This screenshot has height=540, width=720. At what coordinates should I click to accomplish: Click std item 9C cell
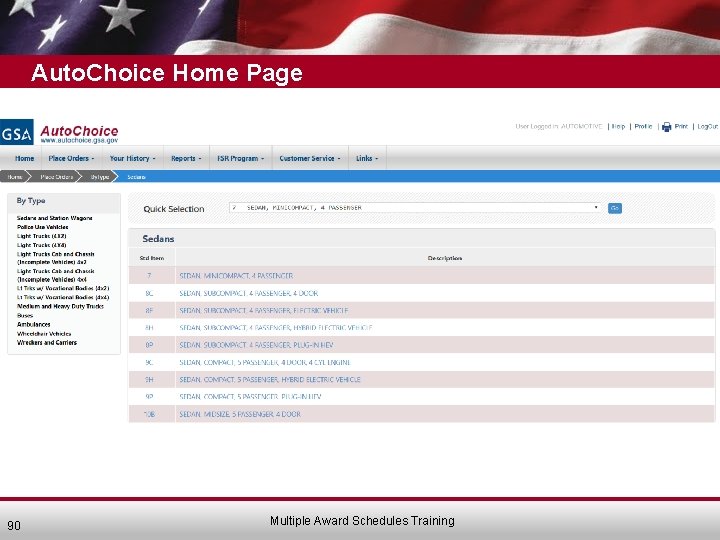[152, 362]
